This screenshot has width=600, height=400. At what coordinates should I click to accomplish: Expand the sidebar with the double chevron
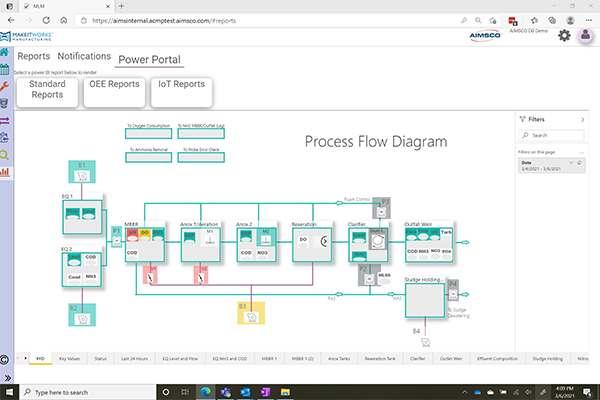(7, 378)
